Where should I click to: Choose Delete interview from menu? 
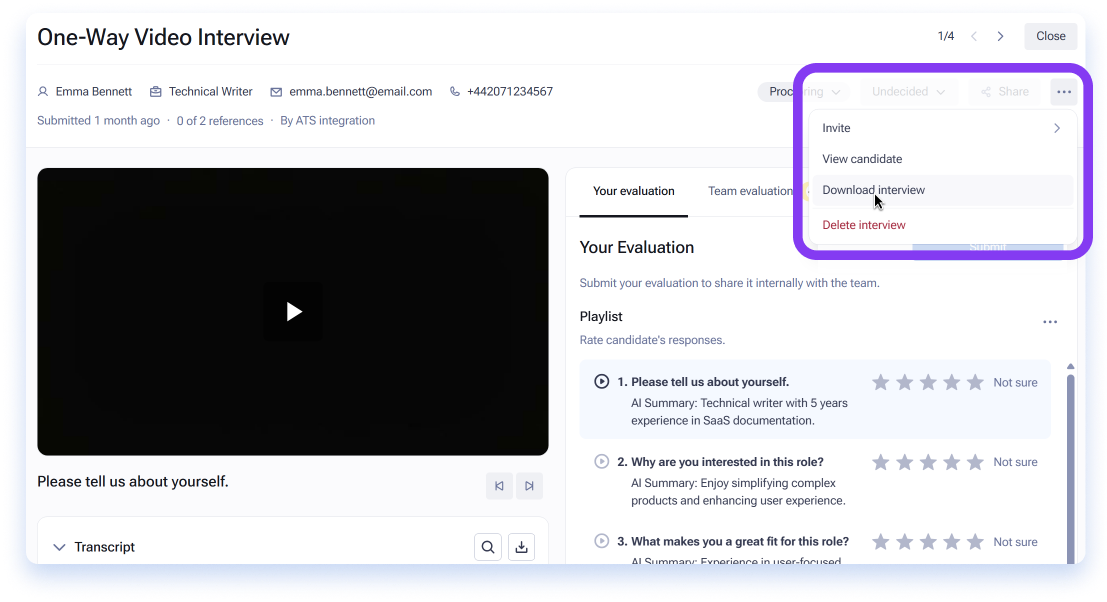(x=943, y=224)
